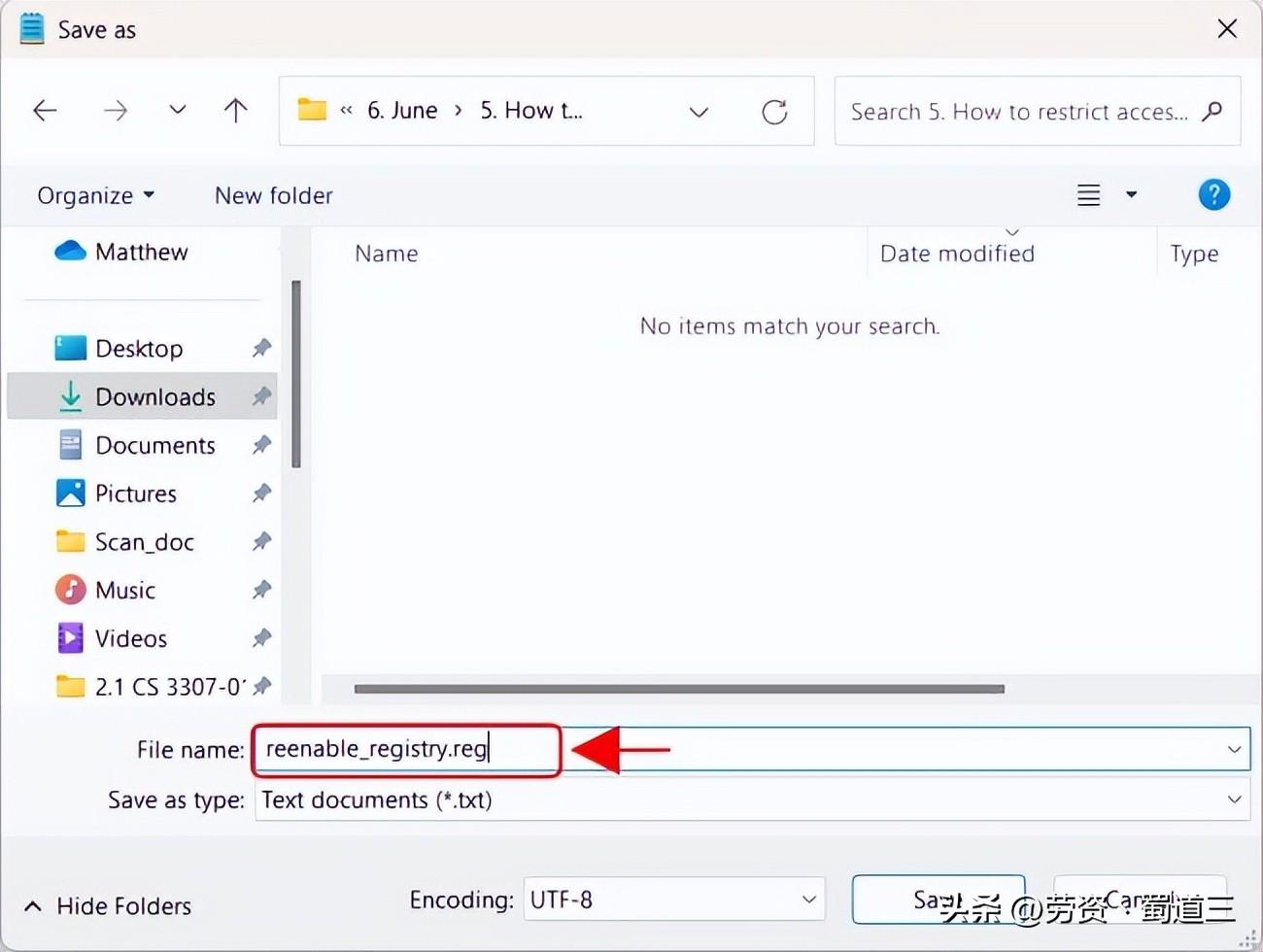Open the recent locations dropdown arrow

coord(177,111)
